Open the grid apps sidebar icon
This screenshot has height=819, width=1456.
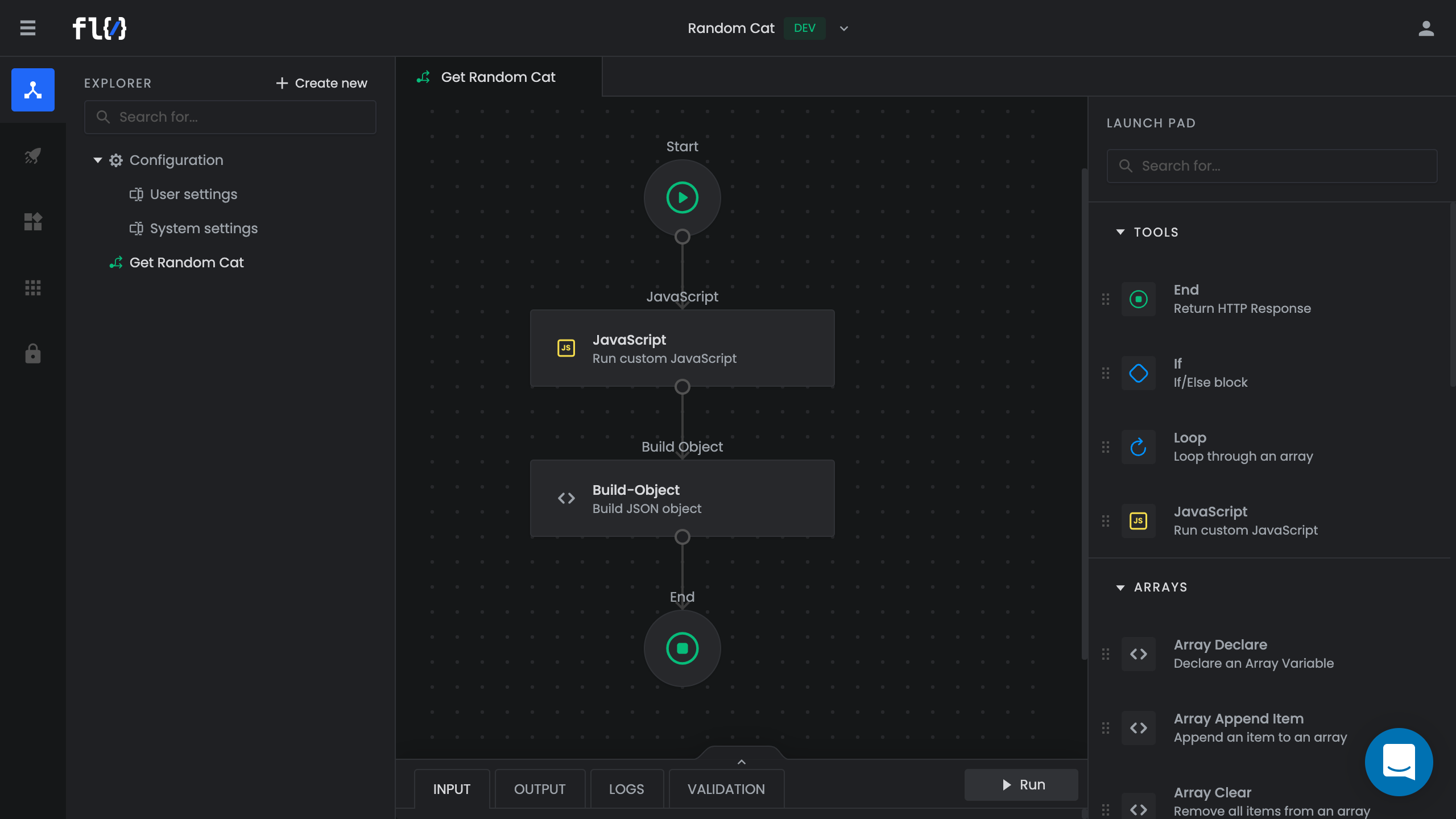tap(33, 288)
